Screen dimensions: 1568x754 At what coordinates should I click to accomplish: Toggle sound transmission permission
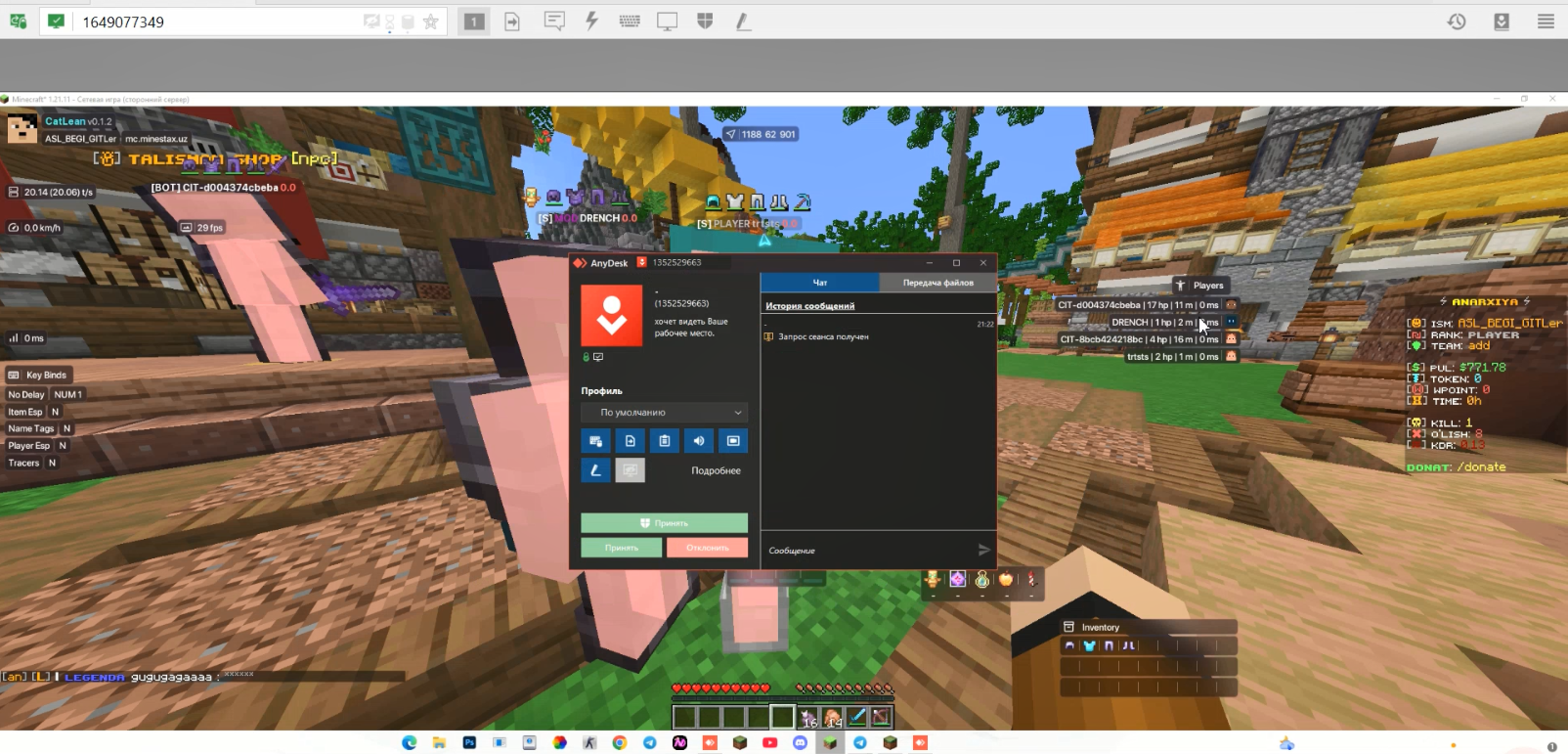698,441
